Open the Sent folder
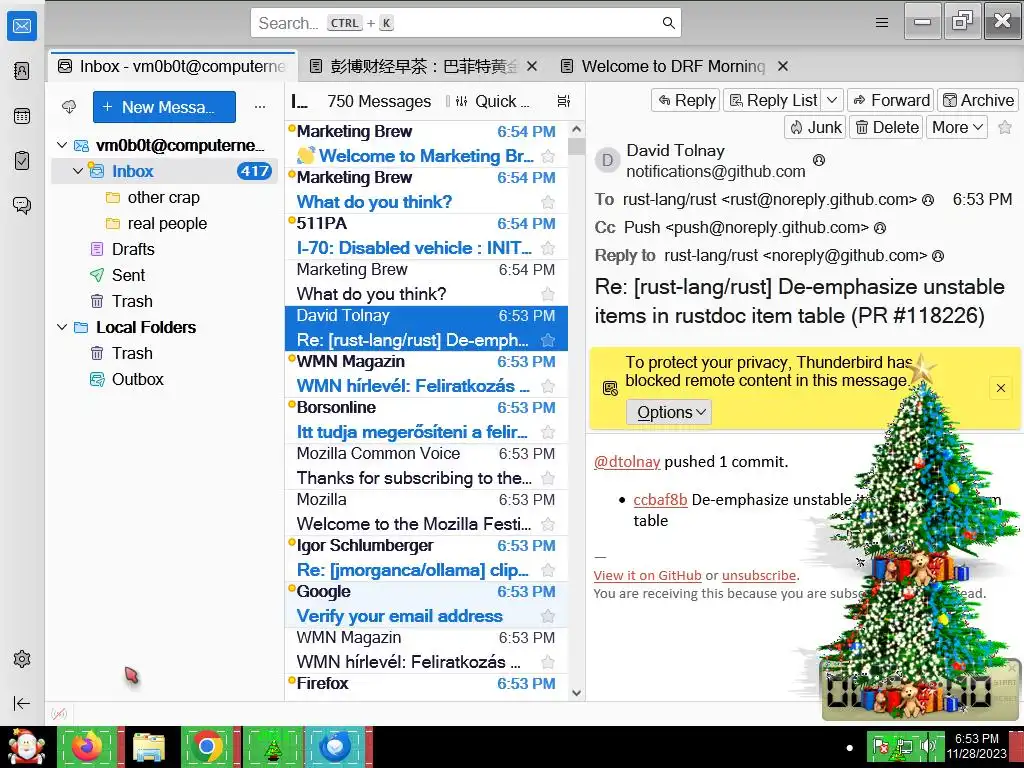 [x=129, y=276]
